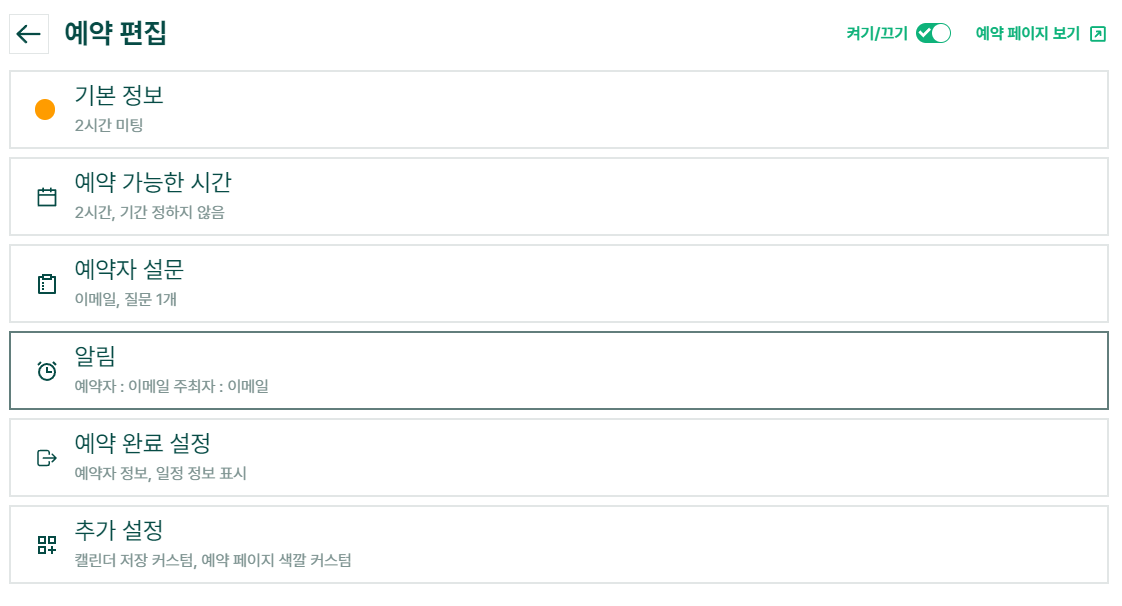
Task: Click the external link icon
Action: coord(1097,34)
